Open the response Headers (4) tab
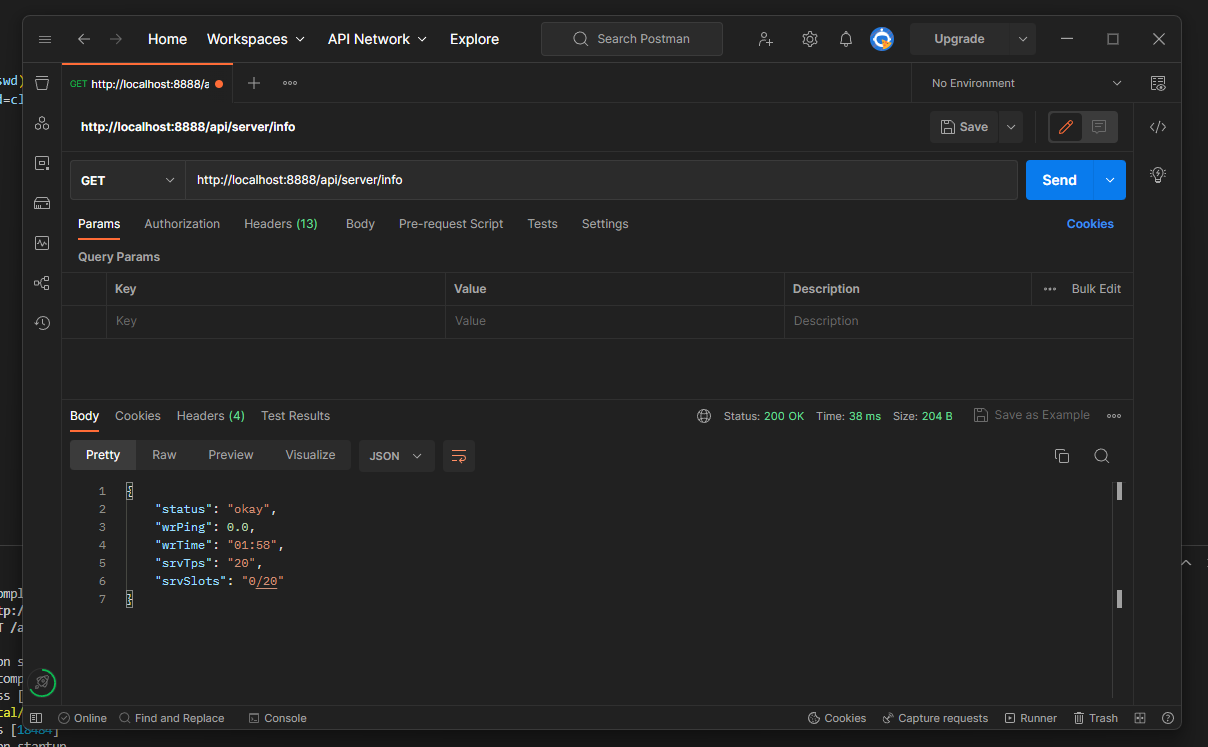The width and height of the screenshot is (1208, 747). tap(211, 416)
